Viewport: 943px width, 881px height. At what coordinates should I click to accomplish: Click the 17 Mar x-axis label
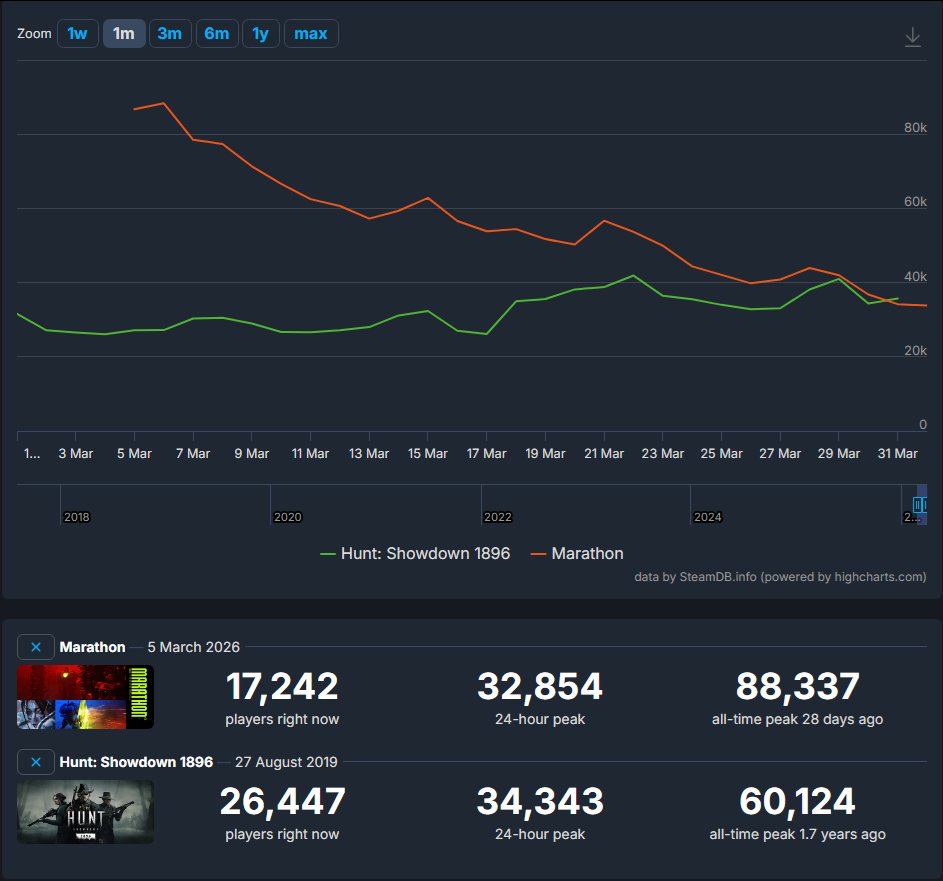pyautogui.click(x=487, y=453)
